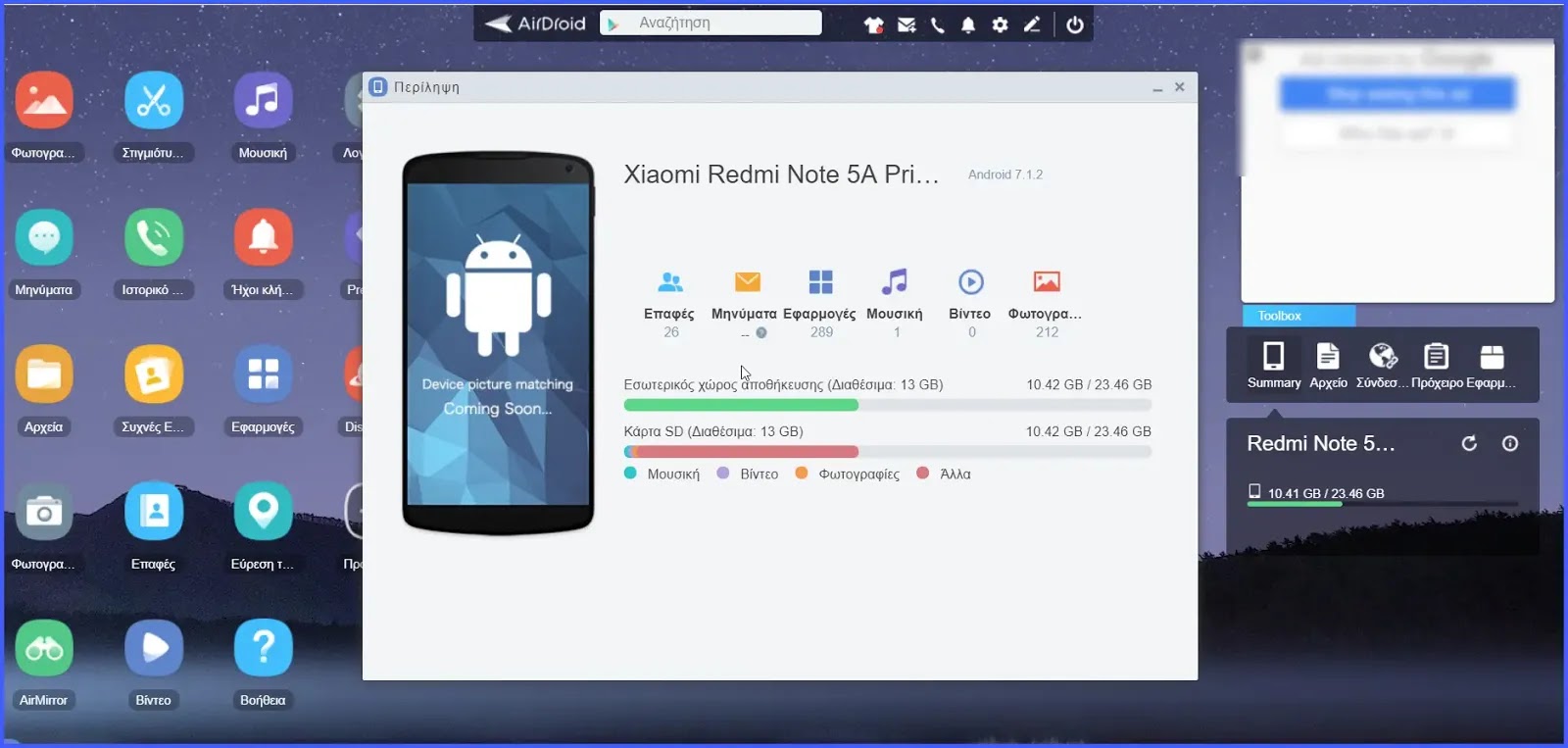Open Βίντεο in the summary window
1568x748 pixels.
[x=970, y=304]
